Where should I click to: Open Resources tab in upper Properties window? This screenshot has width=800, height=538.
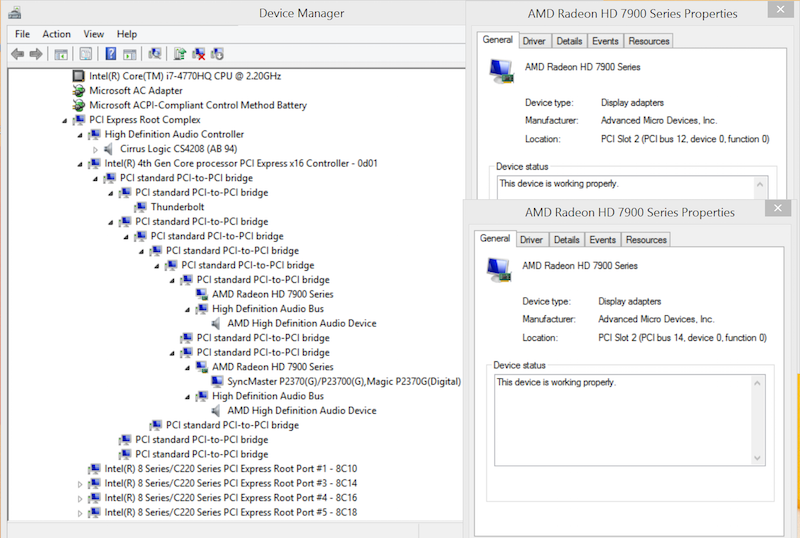(649, 41)
